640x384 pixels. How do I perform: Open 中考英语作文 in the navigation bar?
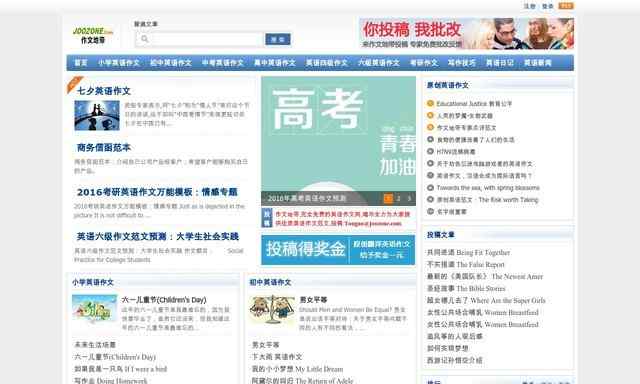tap(223, 63)
